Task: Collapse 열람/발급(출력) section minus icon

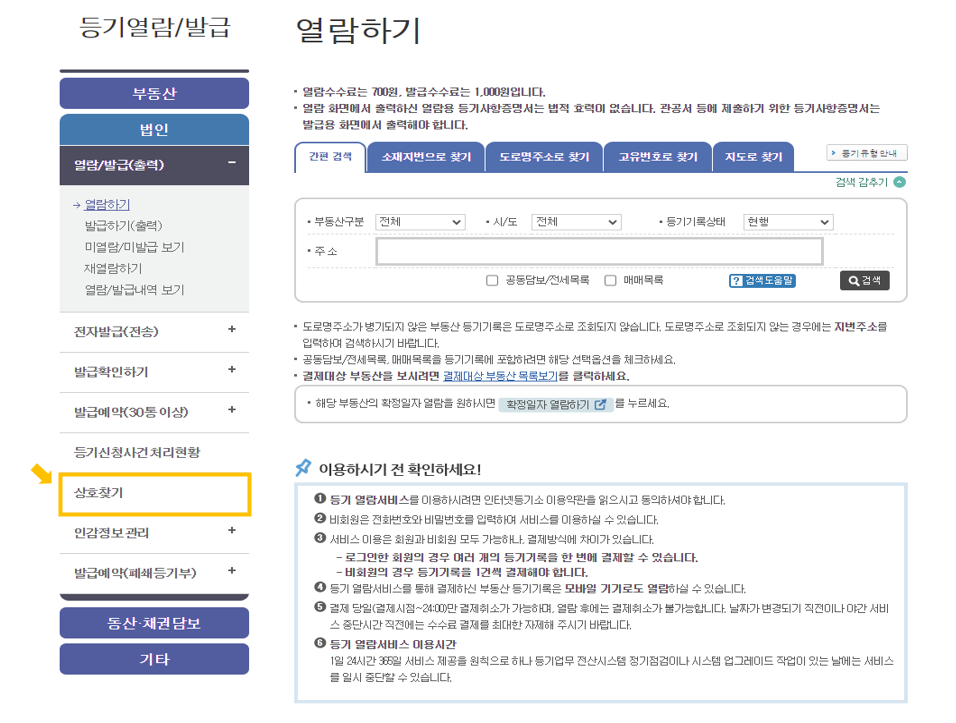Action: tap(232, 162)
